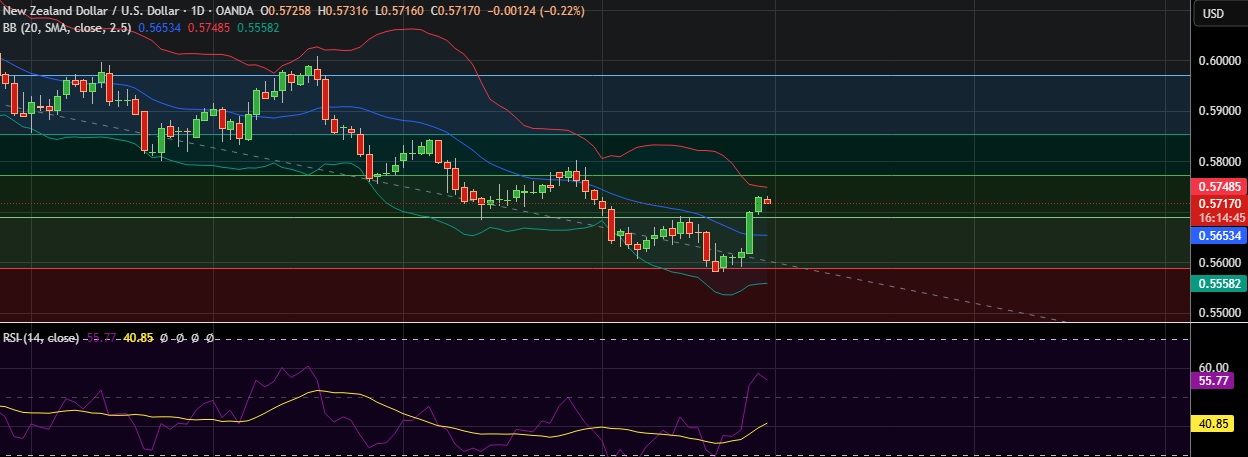Image resolution: width=1248 pixels, height=457 pixels.
Task: Click the bar countdown timer 16:14:45
Action: [1219, 217]
